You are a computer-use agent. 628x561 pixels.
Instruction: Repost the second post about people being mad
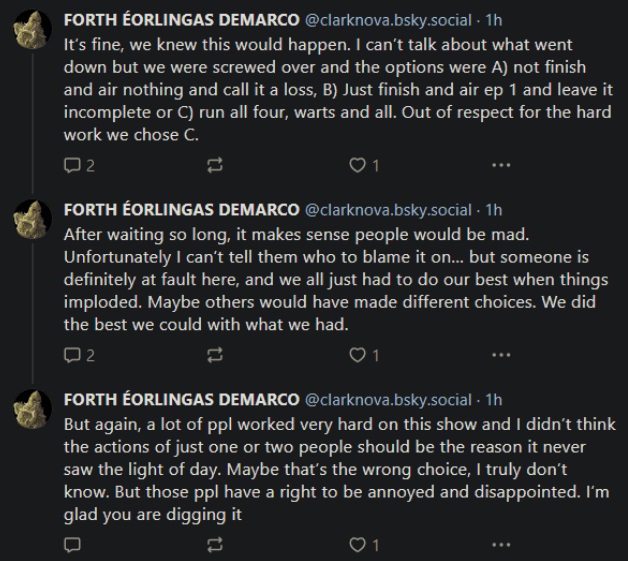click(x=213, y=354)
